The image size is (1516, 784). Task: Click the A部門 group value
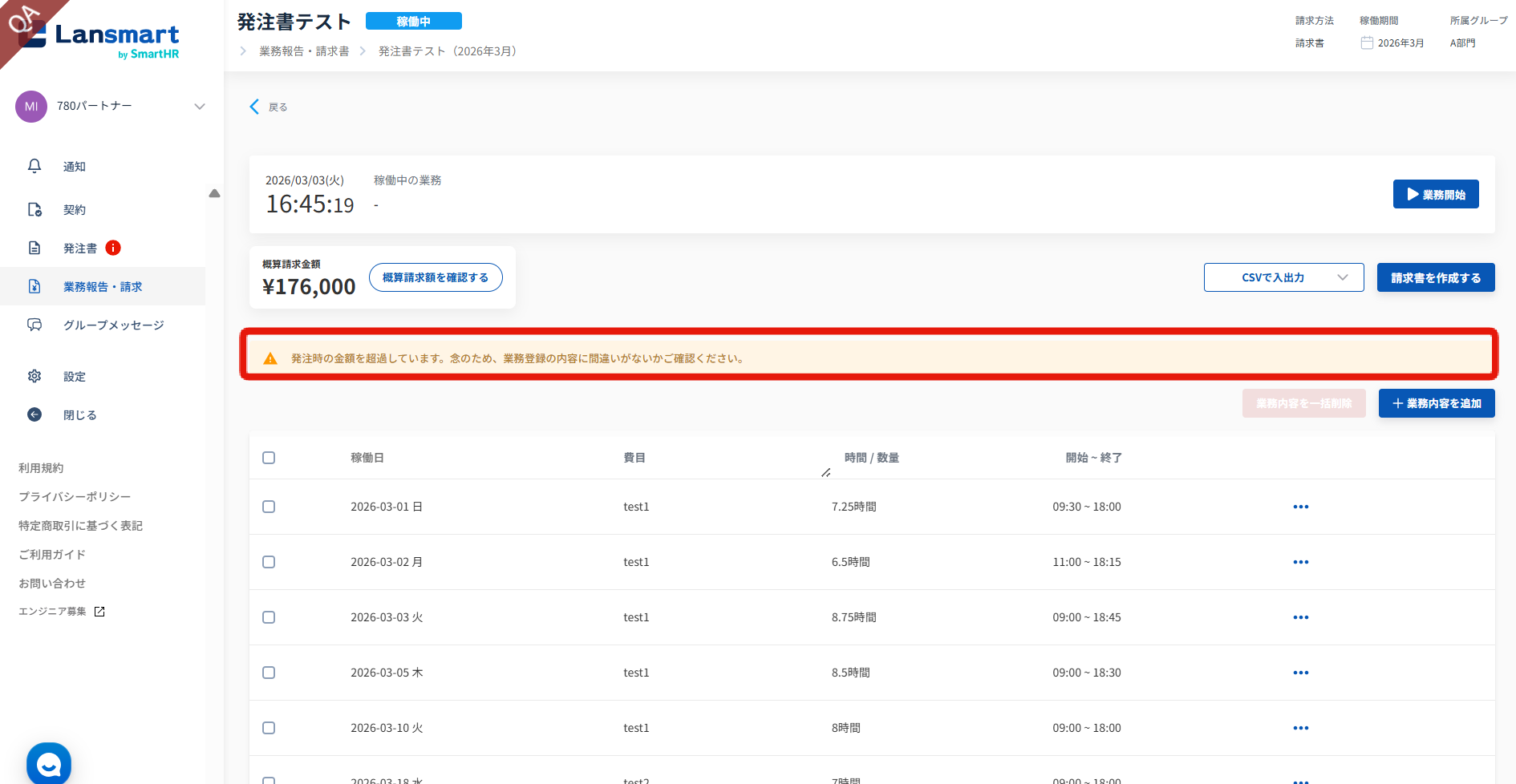[x=1463, y=43]
